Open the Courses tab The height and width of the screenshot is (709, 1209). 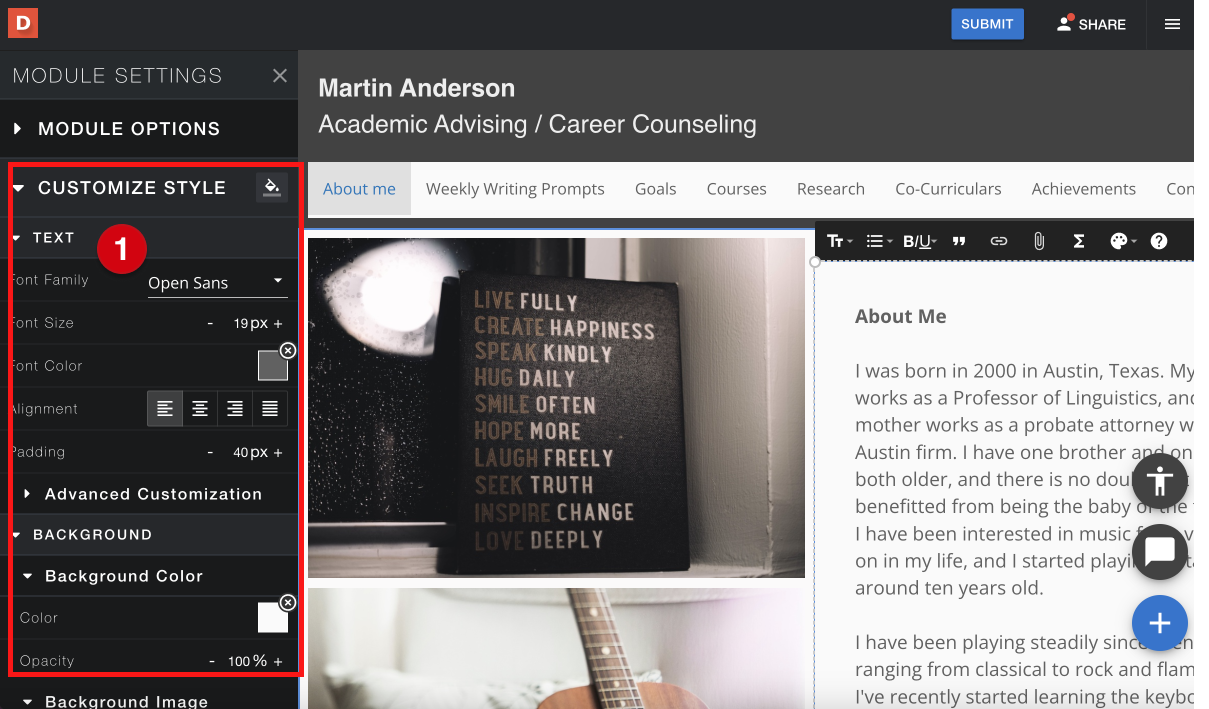737,189
